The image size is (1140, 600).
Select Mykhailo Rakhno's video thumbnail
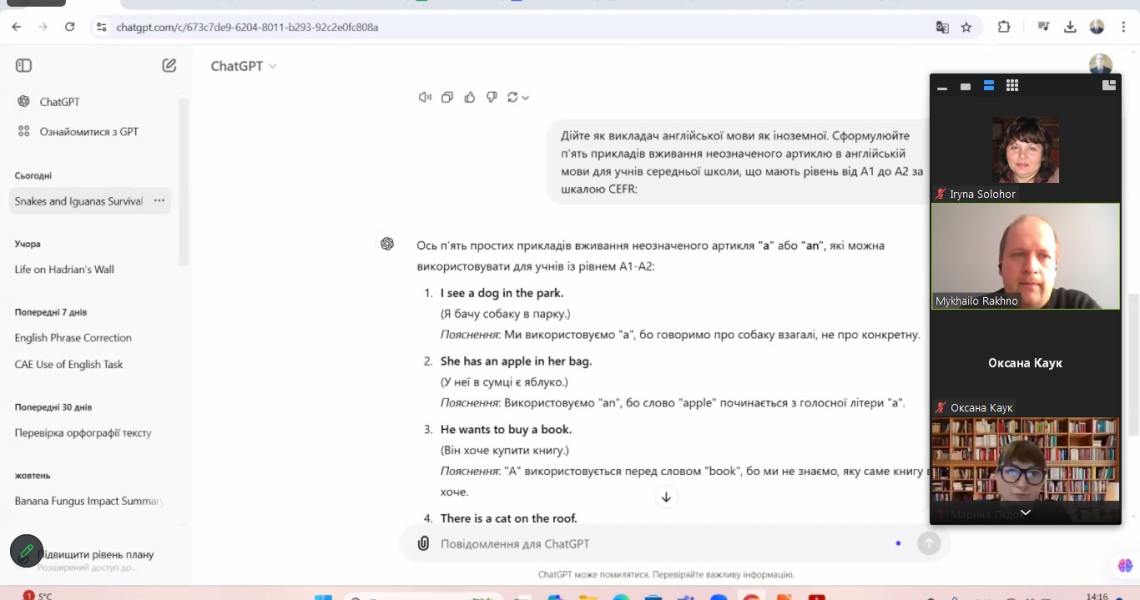[x=1025, y=256]
